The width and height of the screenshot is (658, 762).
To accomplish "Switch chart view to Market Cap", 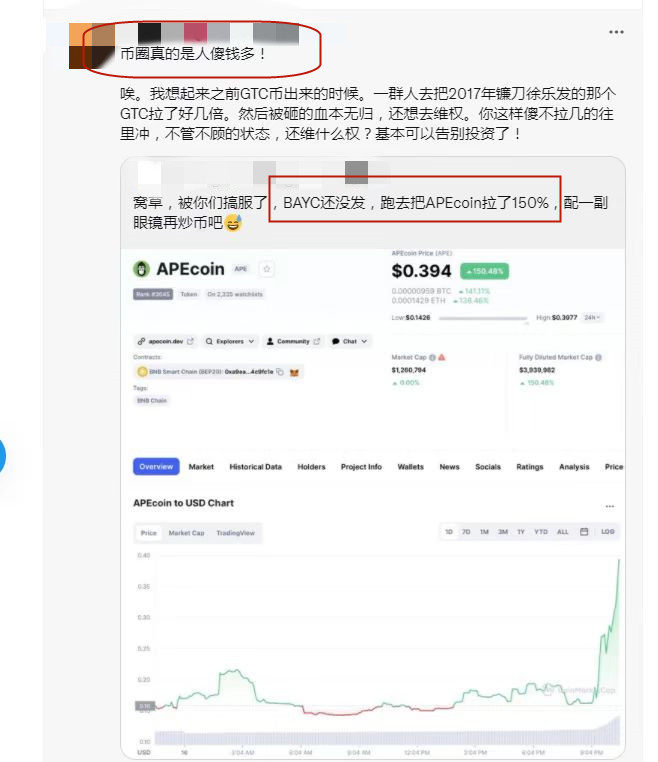I will (x=186, y=533).
